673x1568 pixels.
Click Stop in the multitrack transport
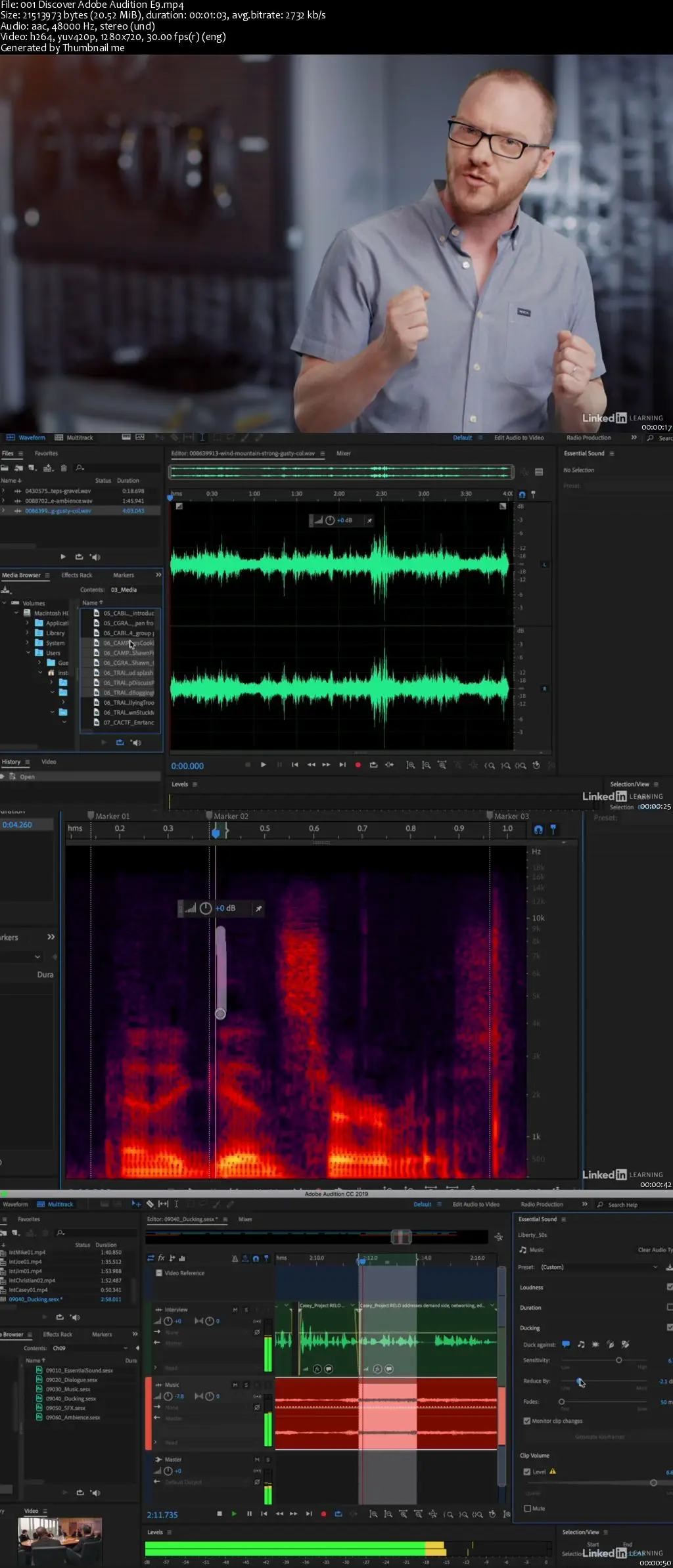220,1513
